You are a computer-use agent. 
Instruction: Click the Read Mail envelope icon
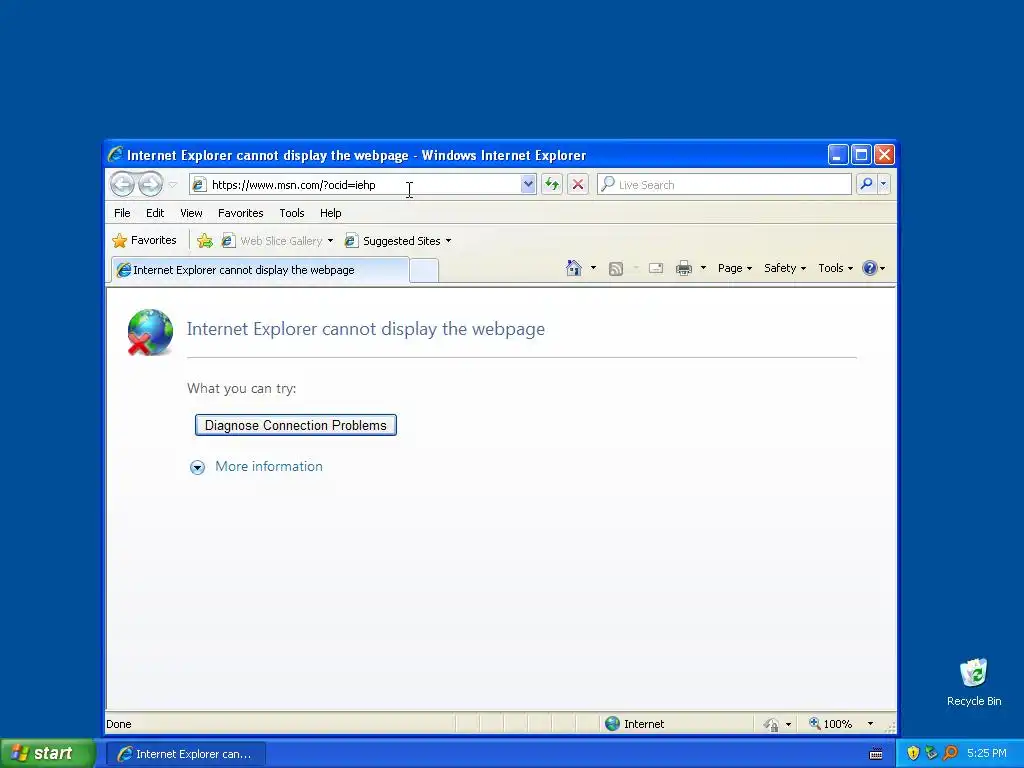point(656,268)
